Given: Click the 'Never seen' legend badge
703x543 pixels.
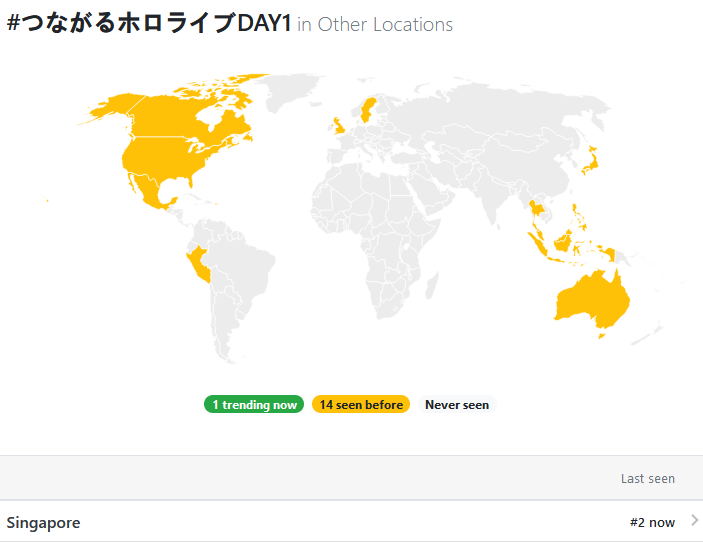Looking at the screenshot, I should pyautogui.click(x=457, y=404).
